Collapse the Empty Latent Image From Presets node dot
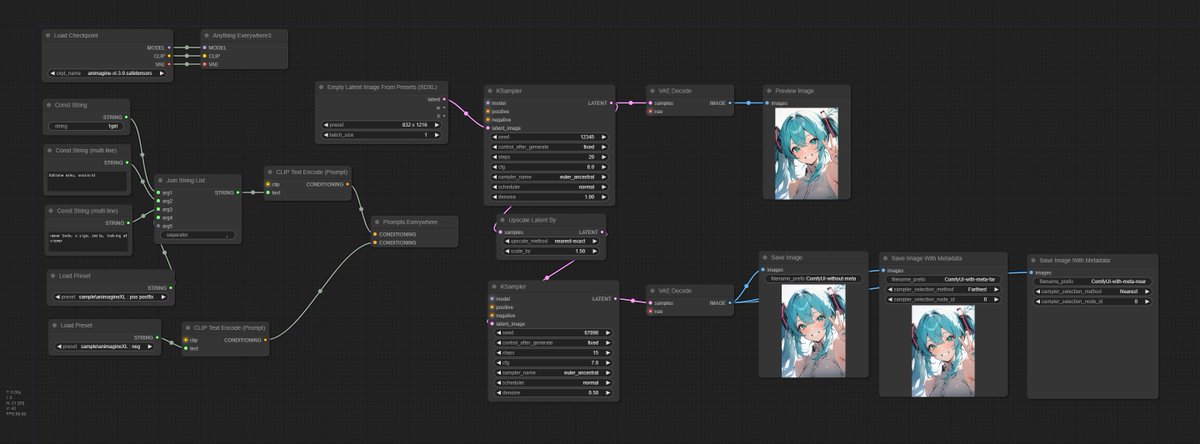This screenshot has width=1200, height=444. 322,87
